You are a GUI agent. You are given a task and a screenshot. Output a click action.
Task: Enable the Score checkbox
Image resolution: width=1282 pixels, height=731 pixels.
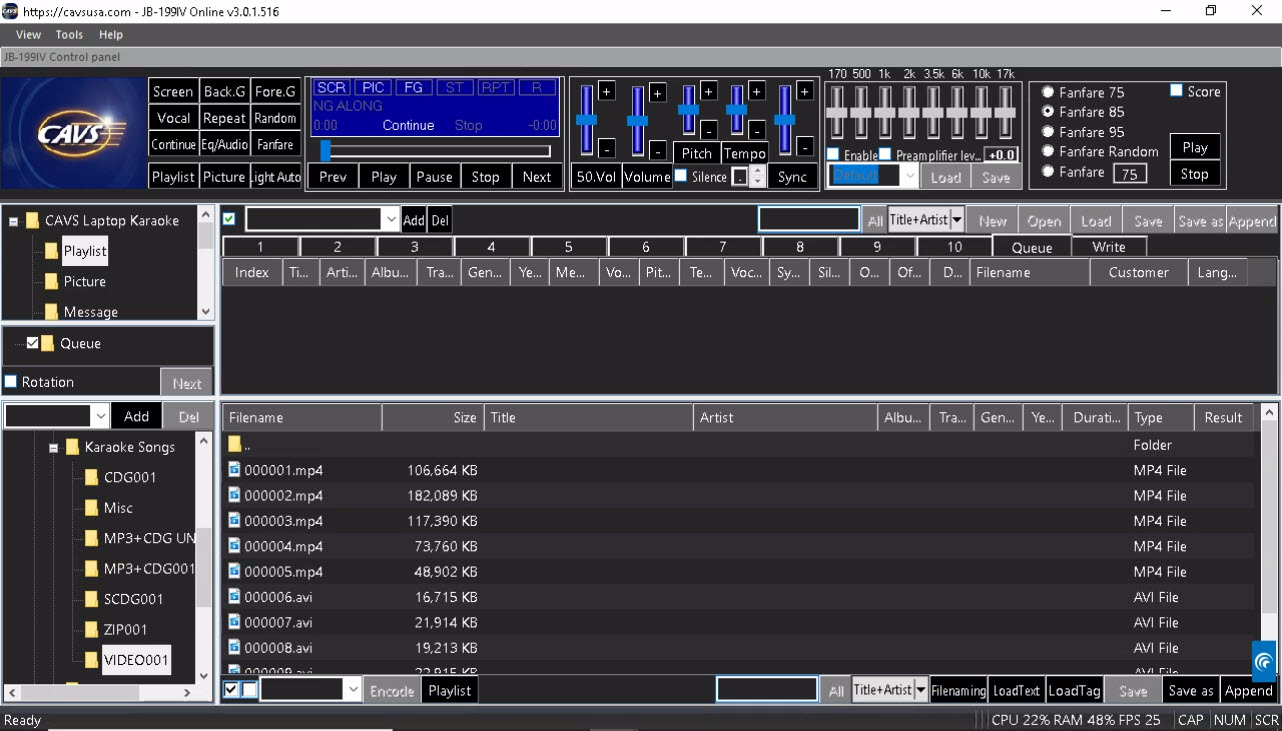pyautogui.click(x=1177, y=91)
